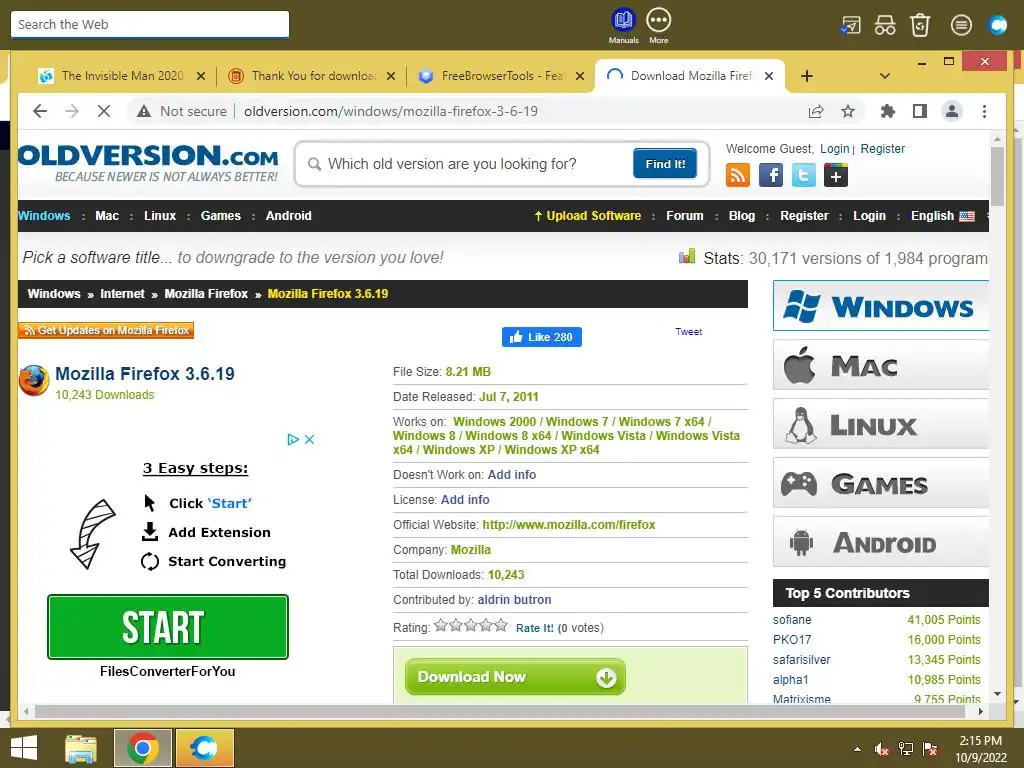Select Android in the site navigation

(289, 216)
